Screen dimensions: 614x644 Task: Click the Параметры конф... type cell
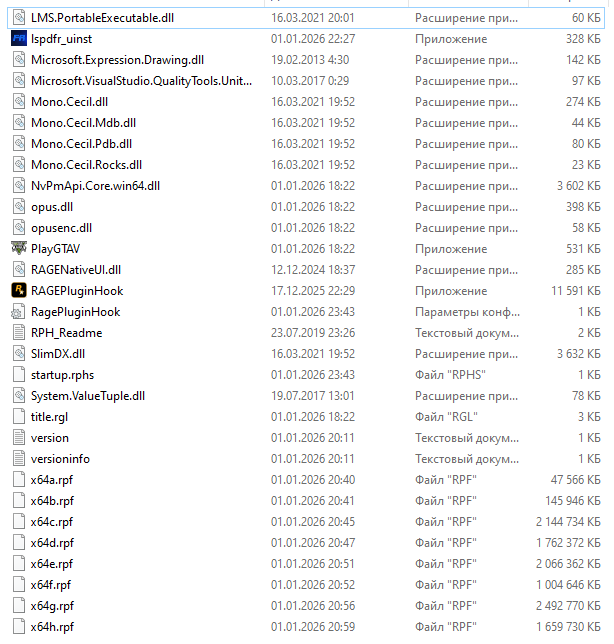[x=467, y=312]
